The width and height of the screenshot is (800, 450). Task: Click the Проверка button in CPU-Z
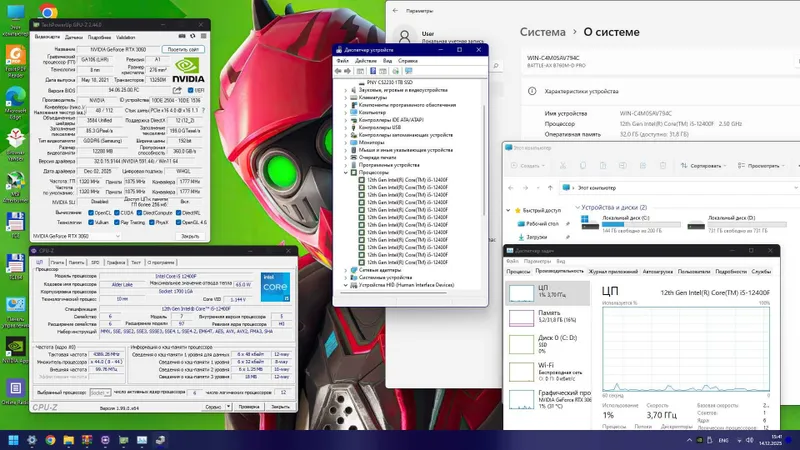[249, 407]
